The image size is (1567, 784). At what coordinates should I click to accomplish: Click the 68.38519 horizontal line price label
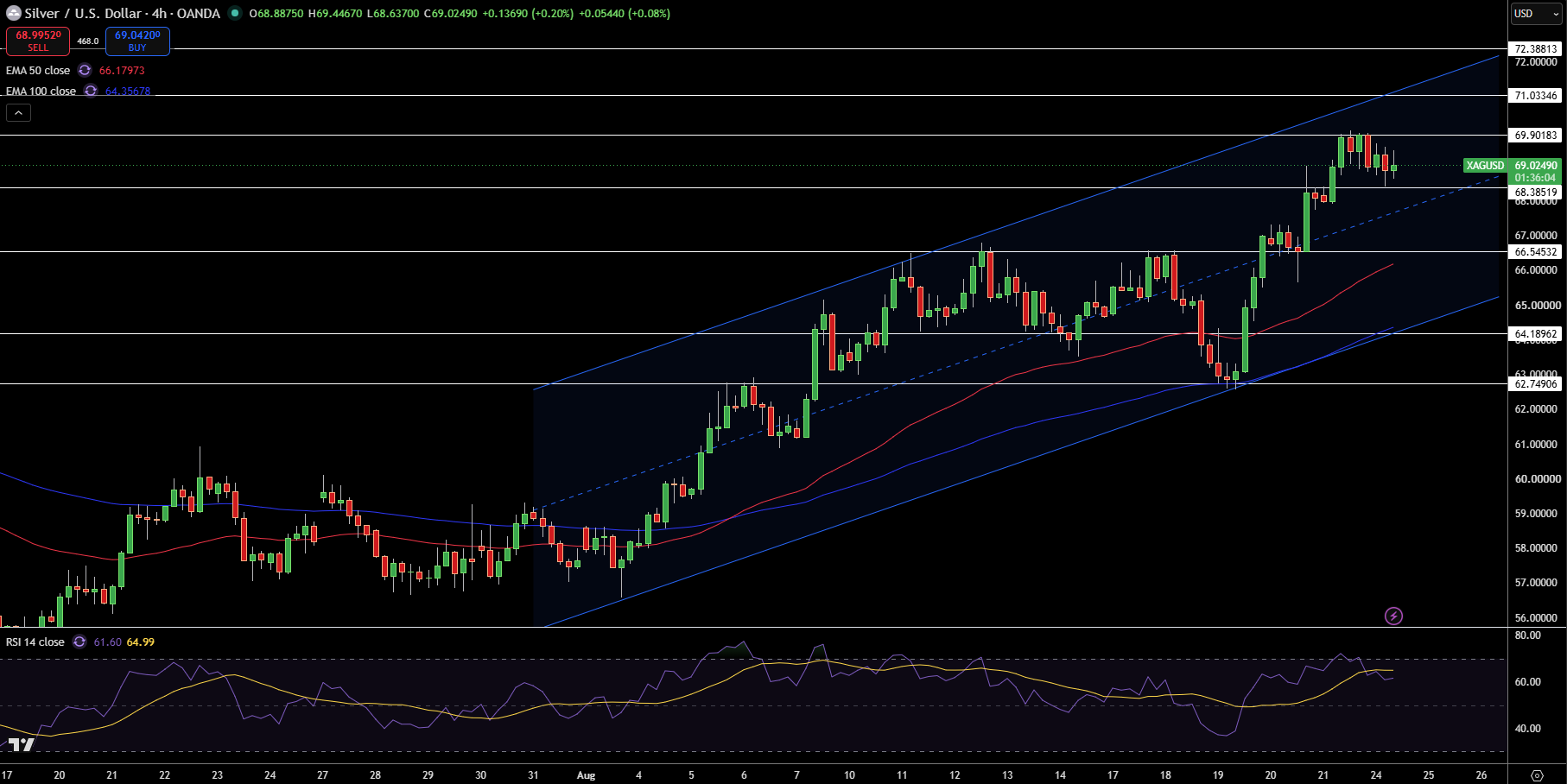(x=1536, y=193)
